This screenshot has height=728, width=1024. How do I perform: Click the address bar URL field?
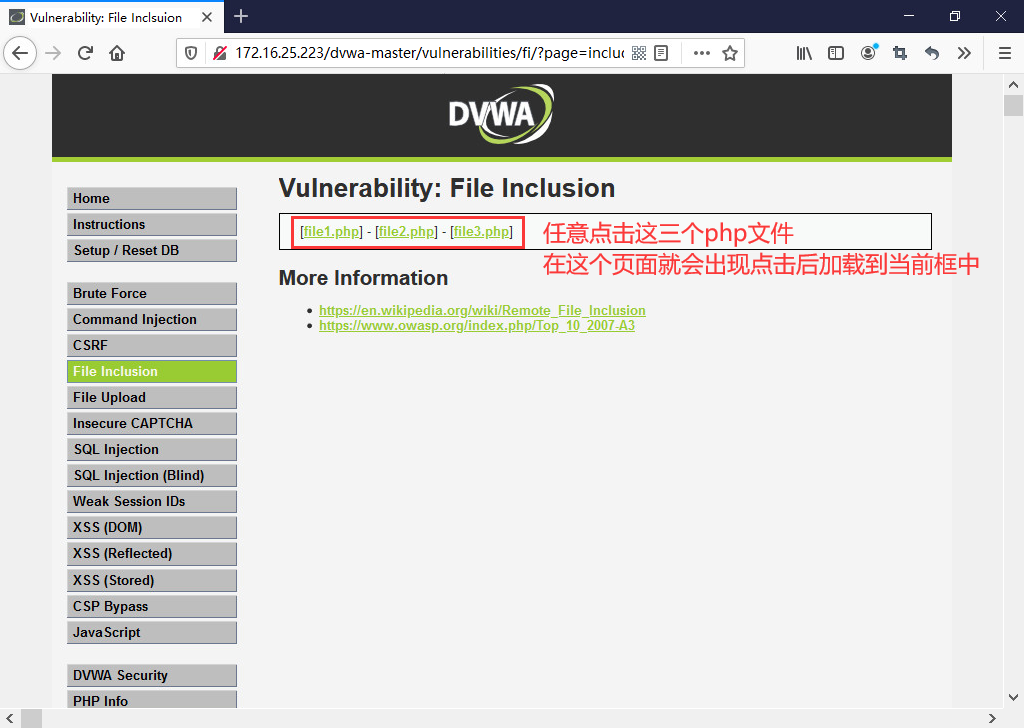coord(428,53)
